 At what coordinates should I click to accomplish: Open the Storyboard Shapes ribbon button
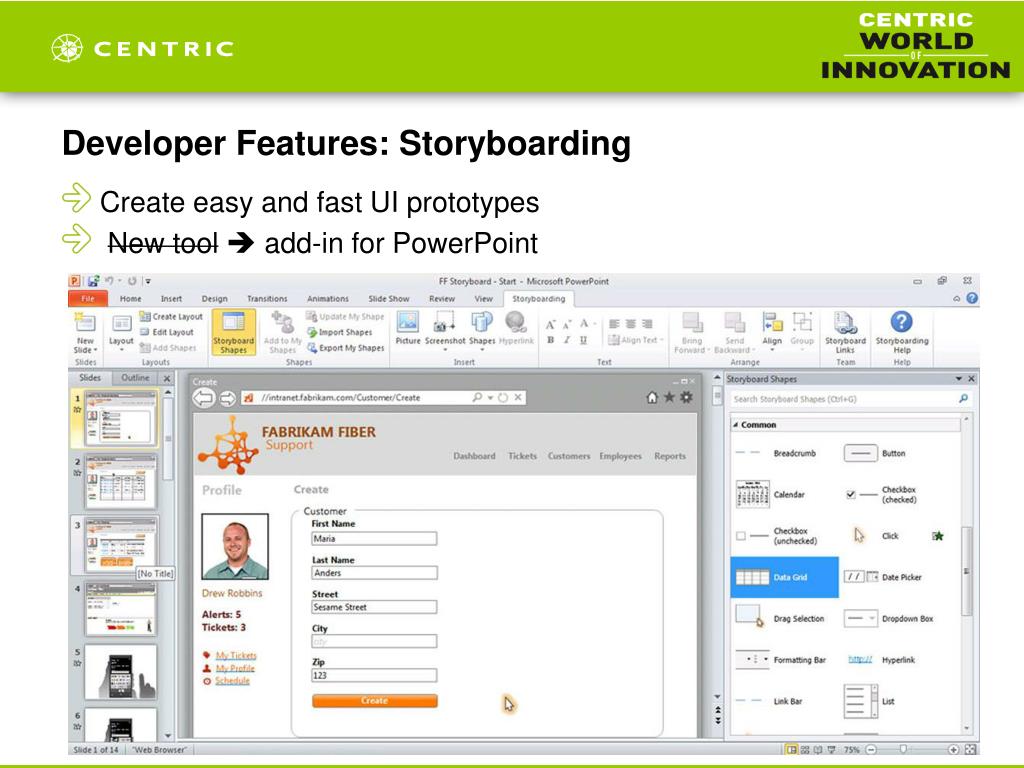(233, 333)
